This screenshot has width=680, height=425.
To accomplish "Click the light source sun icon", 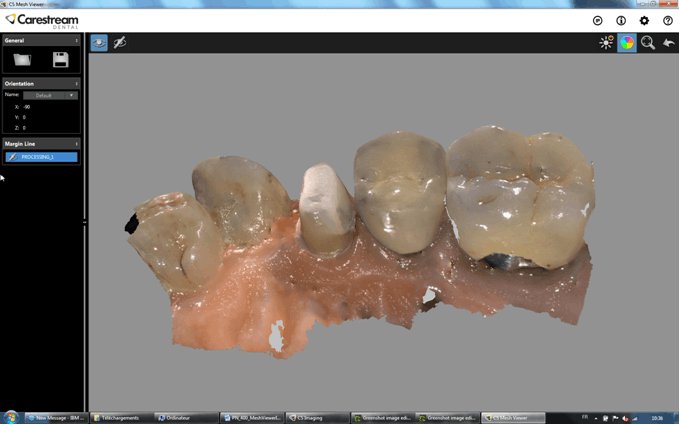I will [x=606, y=43].
